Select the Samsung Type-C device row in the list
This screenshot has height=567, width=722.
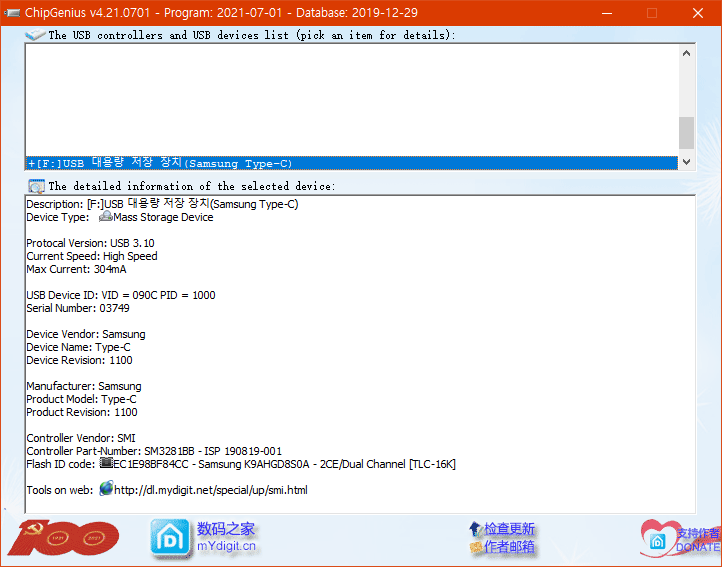pyautogui.click(x=351, y=163)
